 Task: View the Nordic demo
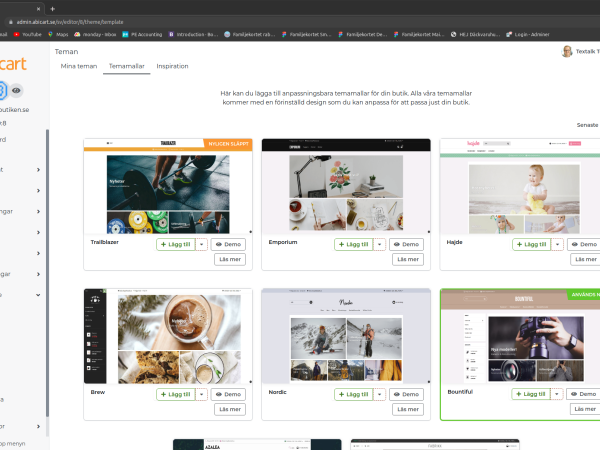[406, 395]
